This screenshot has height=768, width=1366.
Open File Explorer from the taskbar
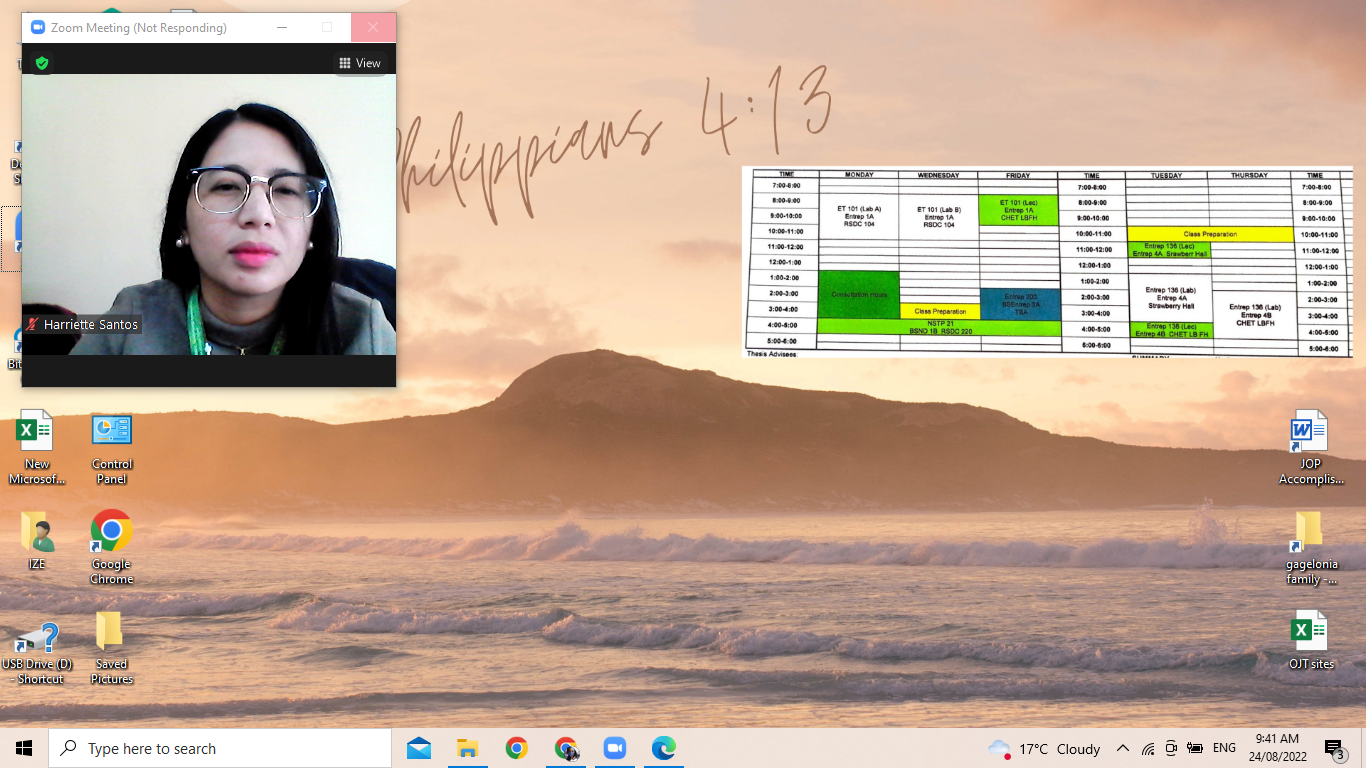point(467,748)
